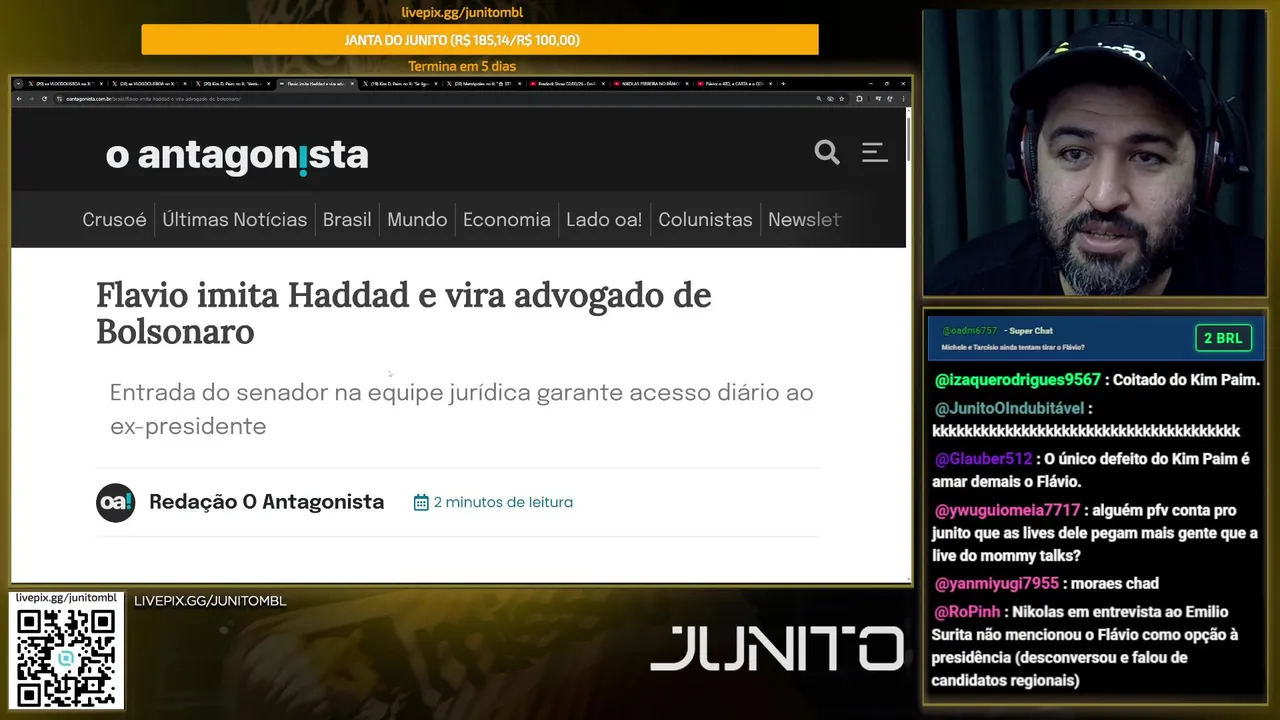
Task: Reload the page with the refresh icon
Action: pos(44,99)
